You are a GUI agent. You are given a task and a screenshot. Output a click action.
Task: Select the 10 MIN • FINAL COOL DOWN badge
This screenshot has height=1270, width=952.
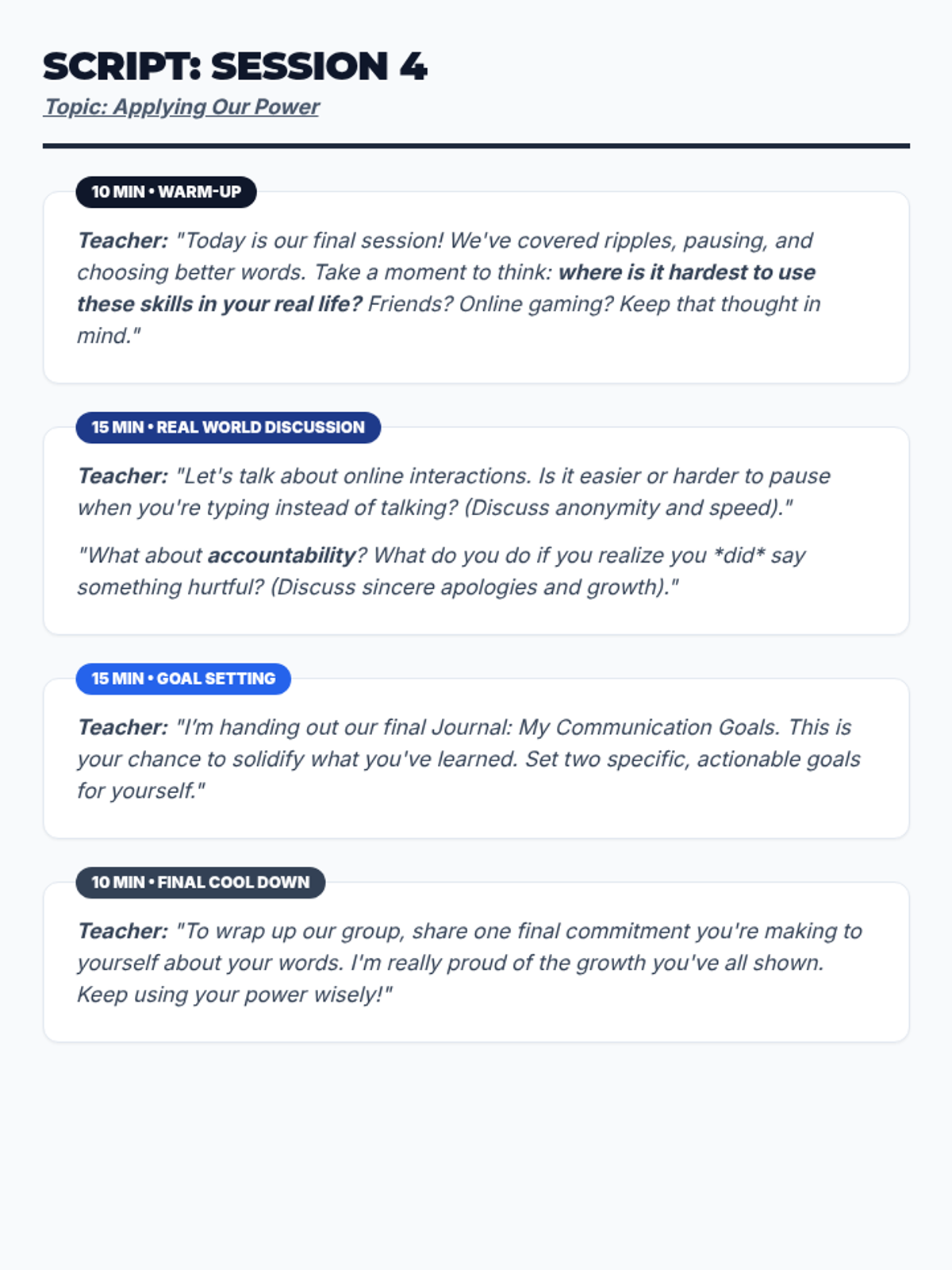coord(200,883)
